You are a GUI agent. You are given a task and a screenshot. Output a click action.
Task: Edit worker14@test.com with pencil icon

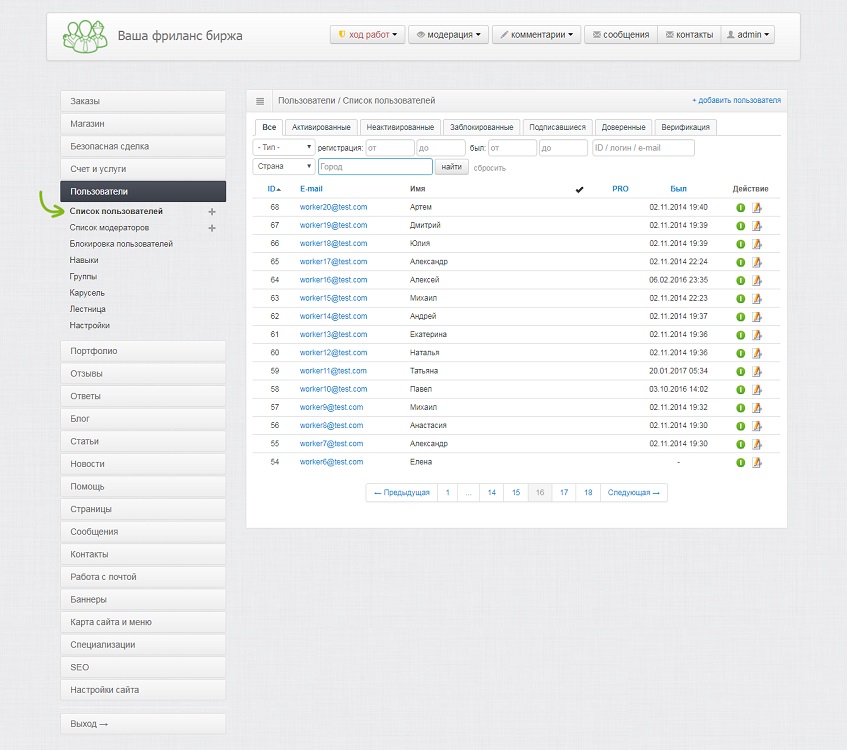pyautogui.click(x=757, y=317)
